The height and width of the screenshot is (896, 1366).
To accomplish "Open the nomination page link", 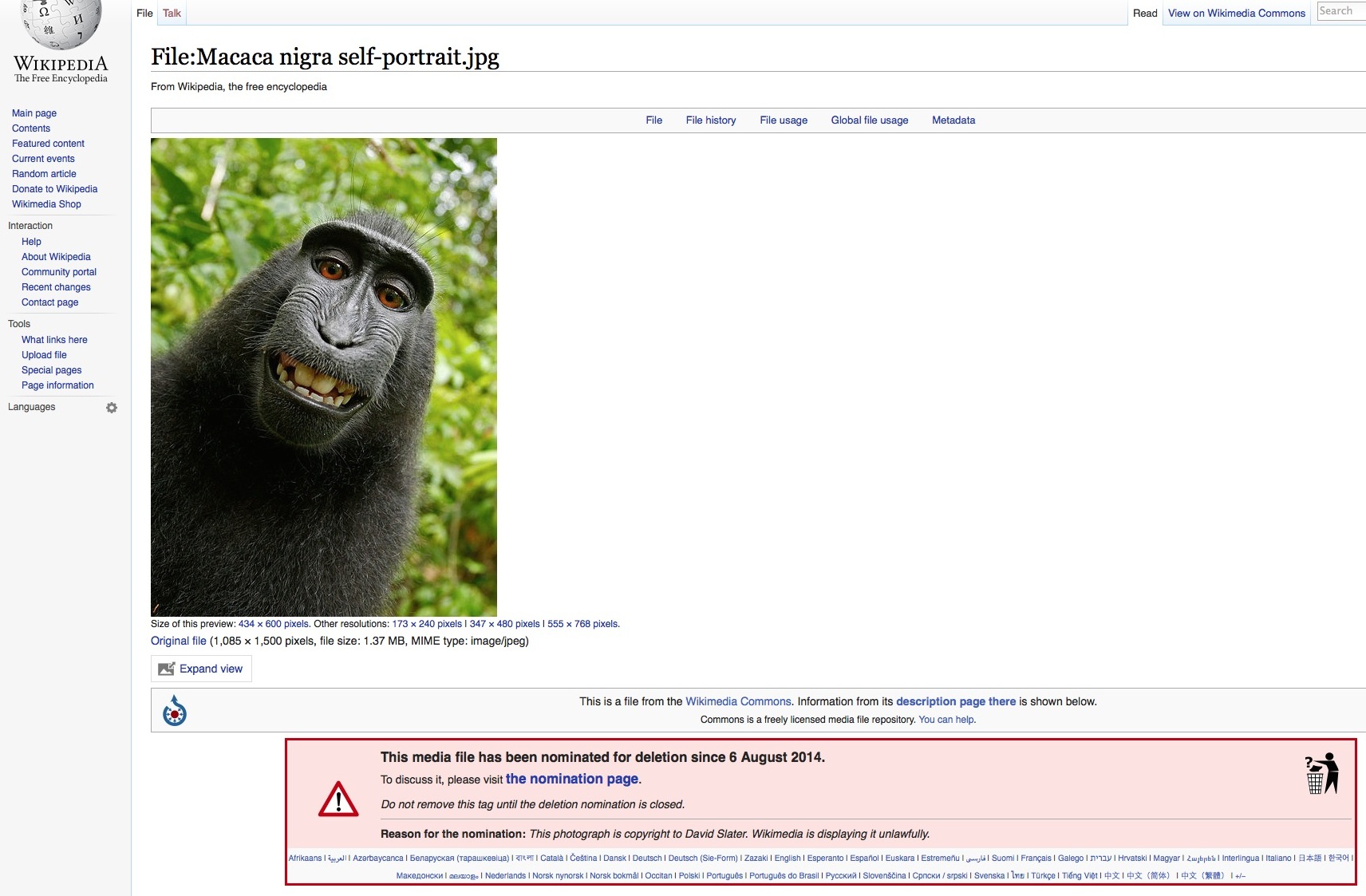I will [x=572, y=779].
